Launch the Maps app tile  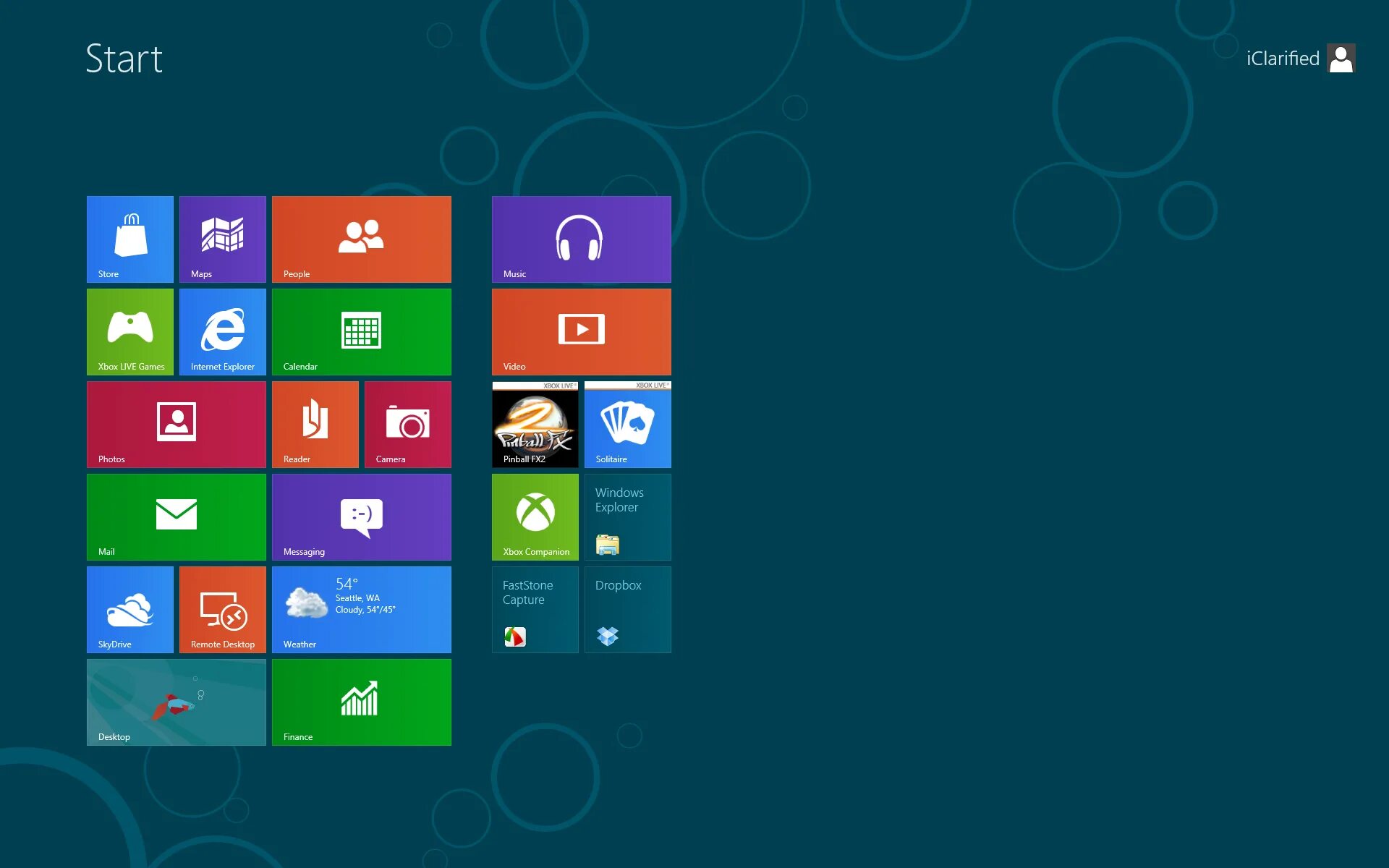coord(223,239)
